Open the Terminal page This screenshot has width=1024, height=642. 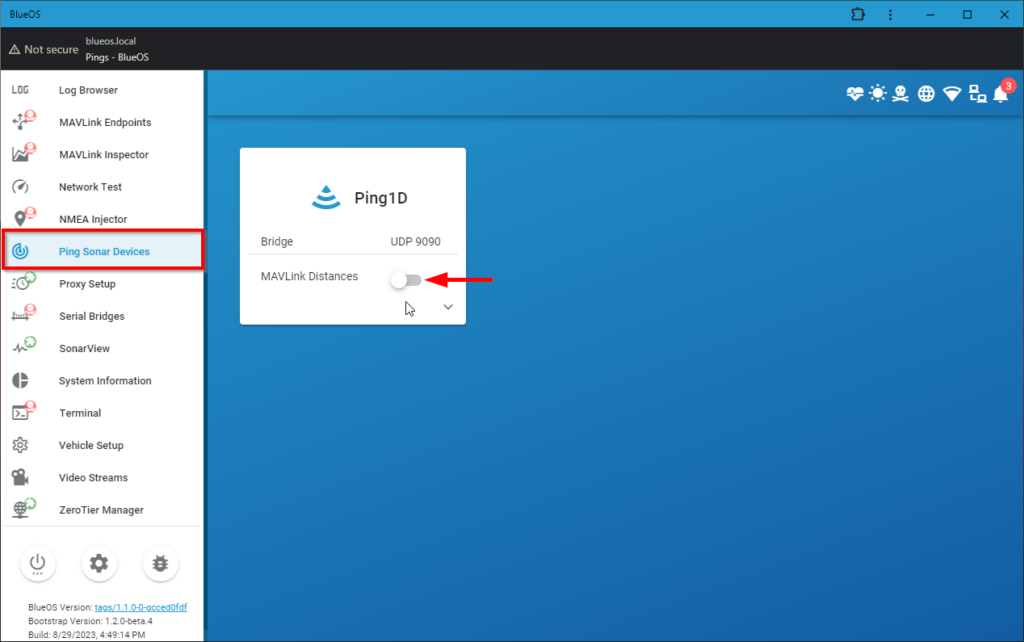(x=80, y=412)
